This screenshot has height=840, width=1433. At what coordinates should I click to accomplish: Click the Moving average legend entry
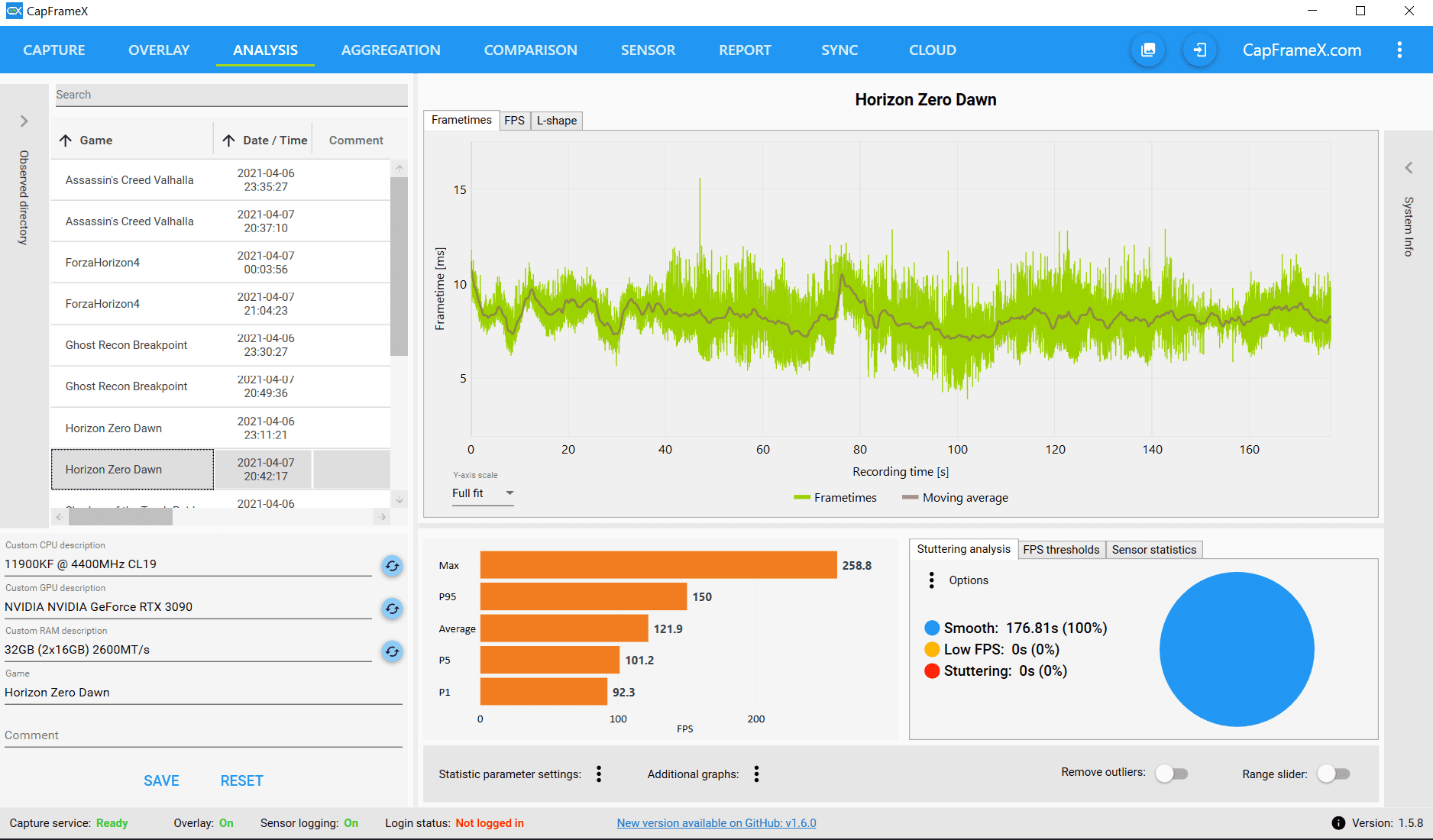(x=955, y=498)
